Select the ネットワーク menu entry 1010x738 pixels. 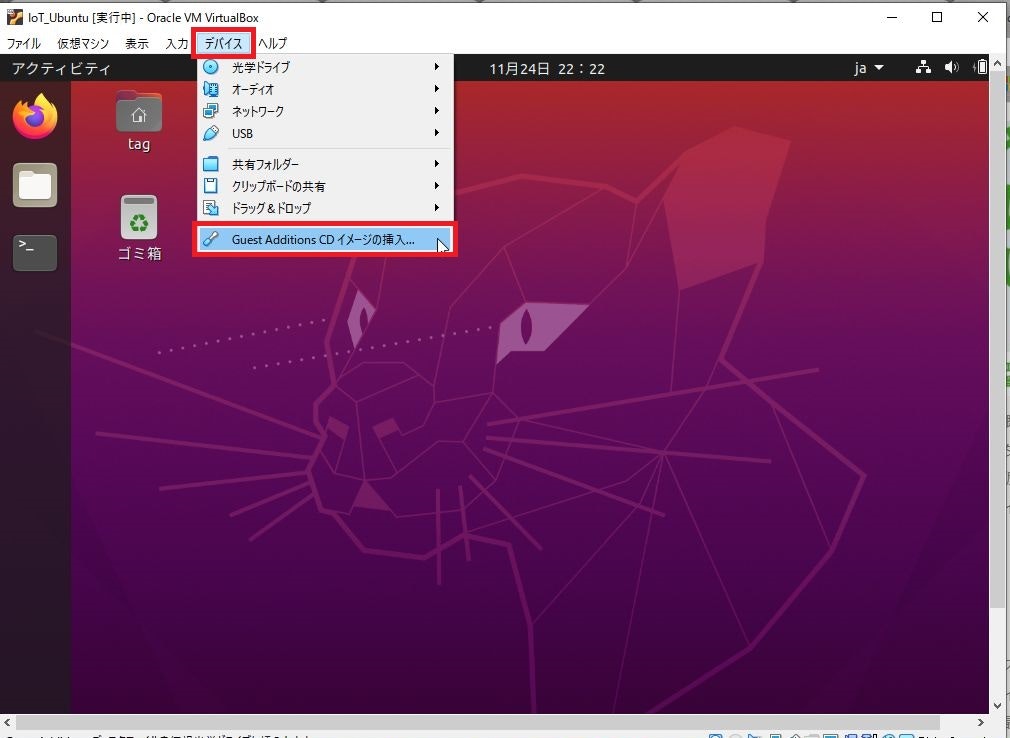click(x=325, y=111)
